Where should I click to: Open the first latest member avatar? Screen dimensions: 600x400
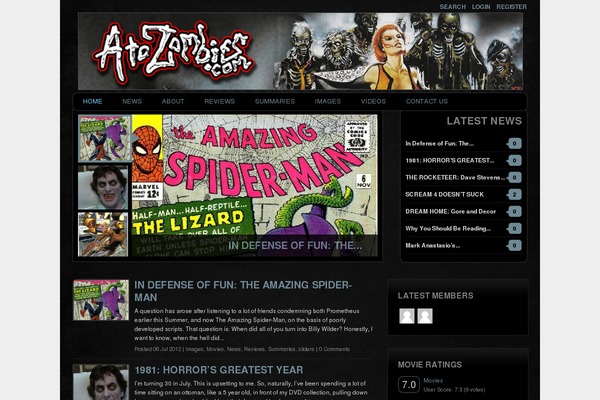407,316
